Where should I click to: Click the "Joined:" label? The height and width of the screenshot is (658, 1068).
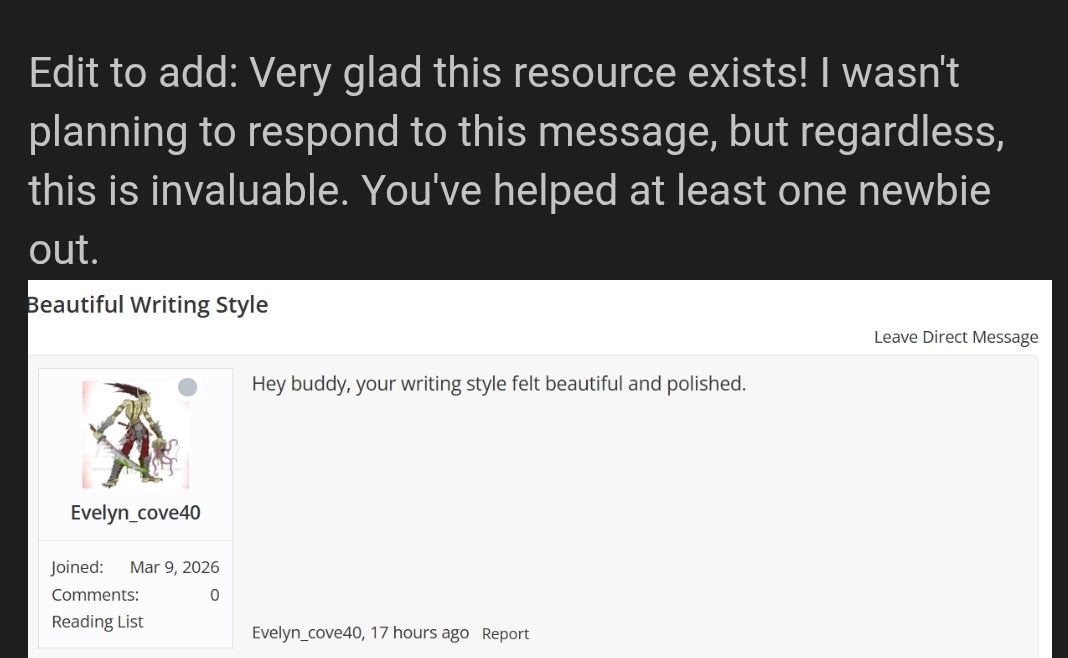click(77, 567)
